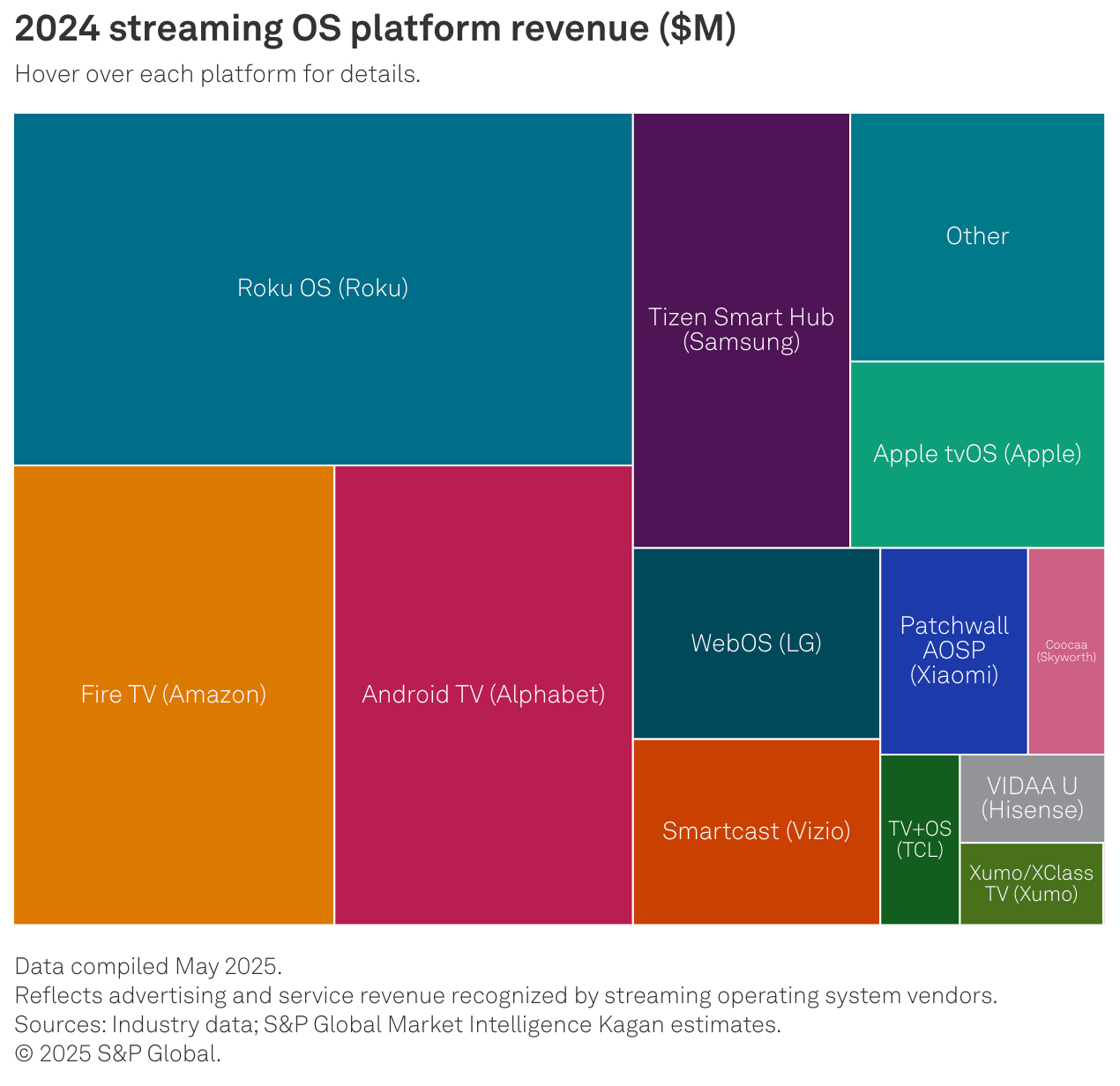
Task: Click the 'Data compiled May 2025' note
Action: (148, 966)
